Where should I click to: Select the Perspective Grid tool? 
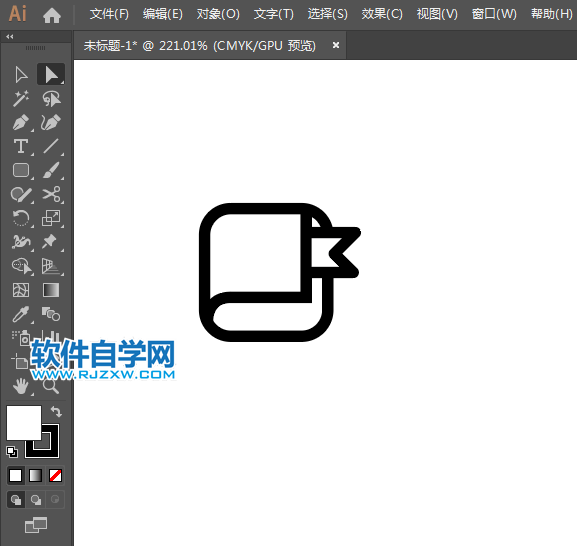pos(51,266)
